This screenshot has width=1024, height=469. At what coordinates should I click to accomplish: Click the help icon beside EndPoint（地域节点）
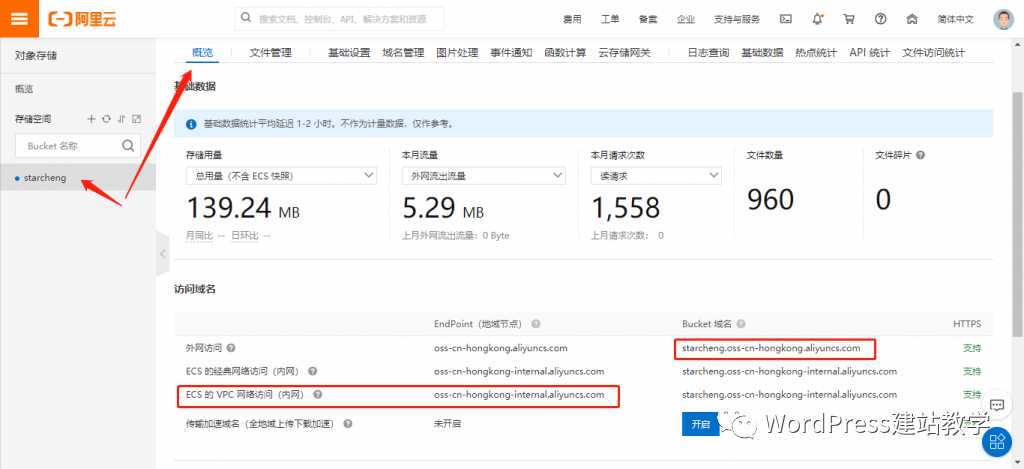point(536,324)
